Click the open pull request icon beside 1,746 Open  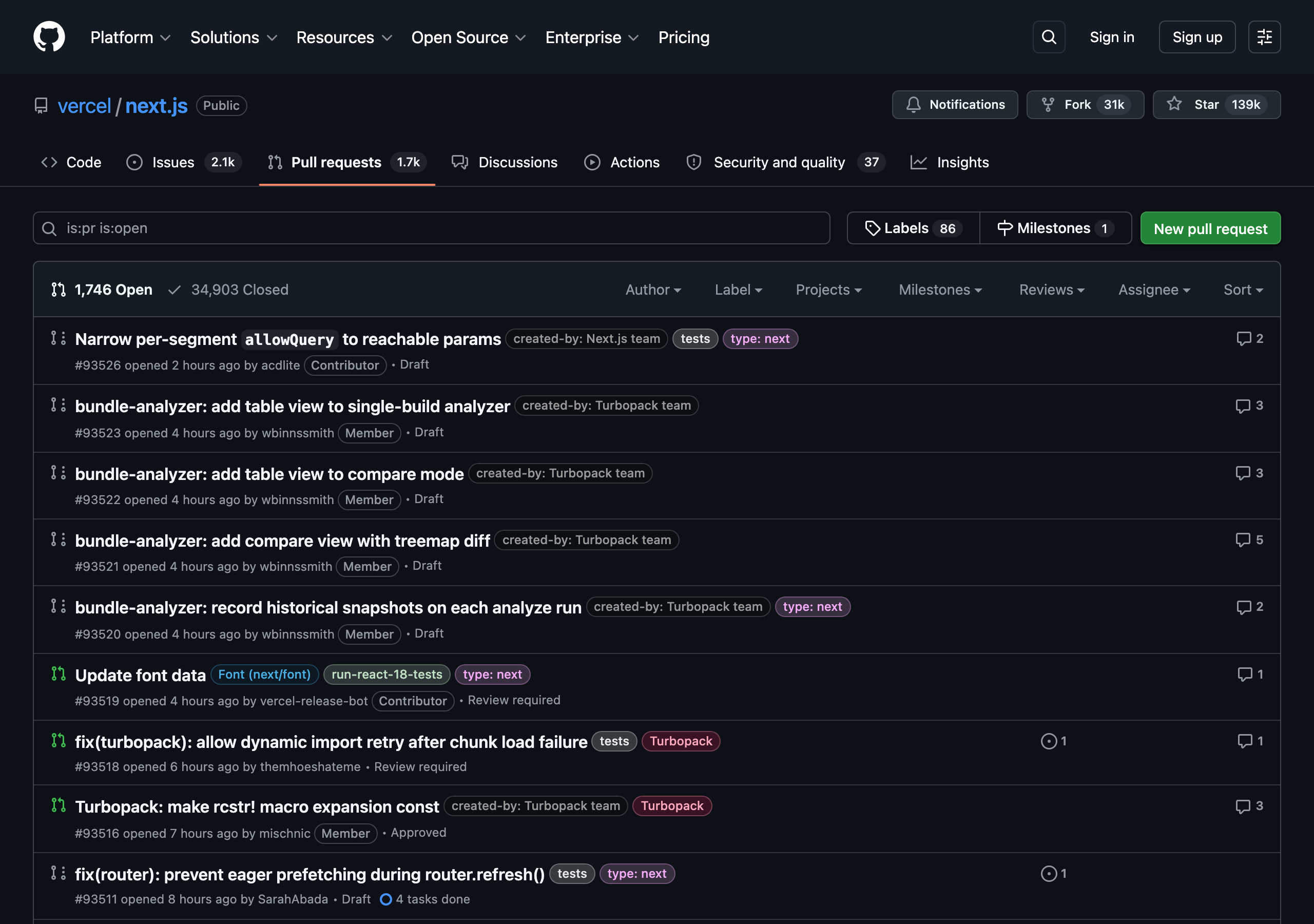click(x=59, y=290)
